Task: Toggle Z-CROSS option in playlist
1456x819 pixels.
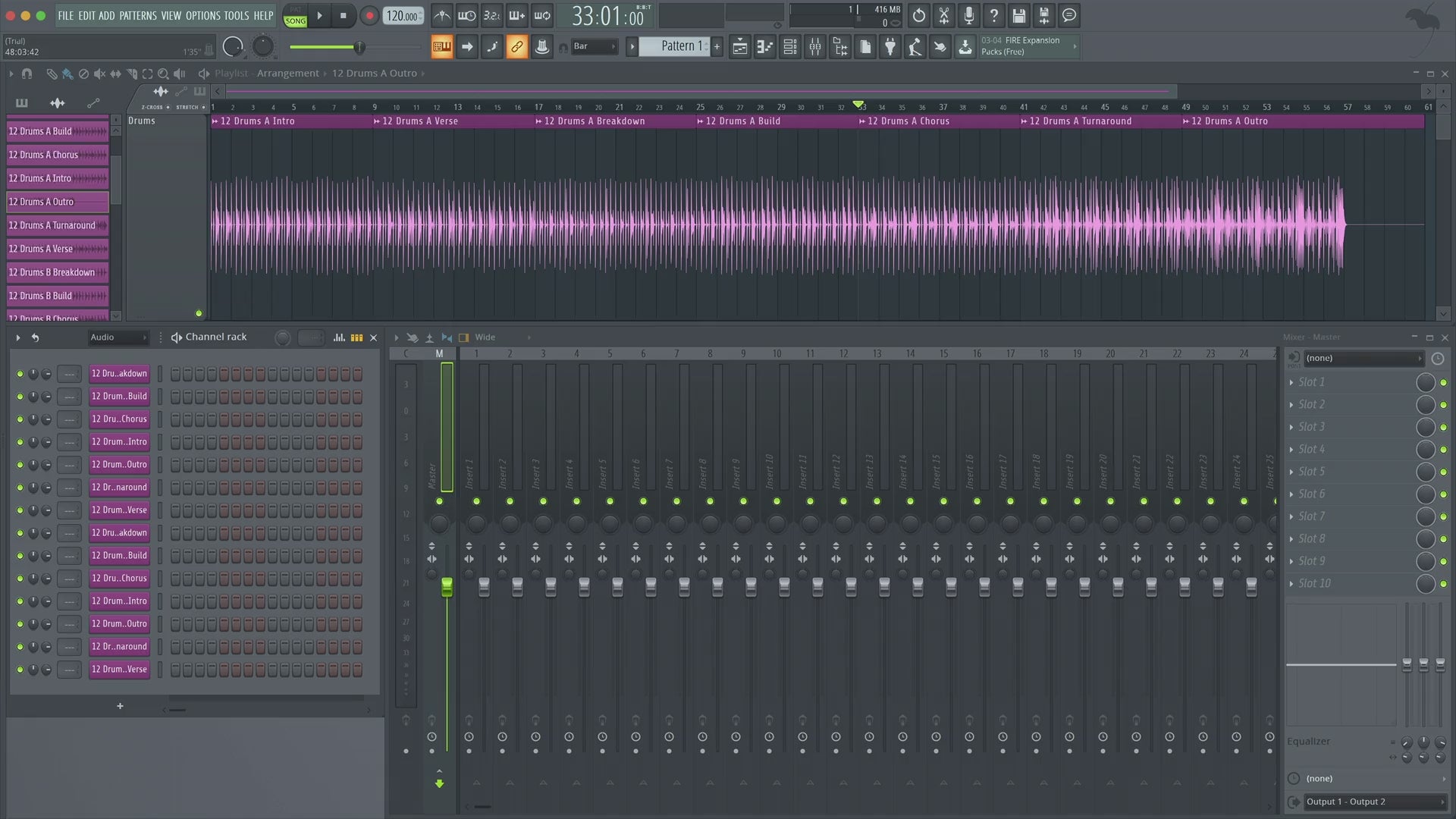Action: [x=155, y=107]
